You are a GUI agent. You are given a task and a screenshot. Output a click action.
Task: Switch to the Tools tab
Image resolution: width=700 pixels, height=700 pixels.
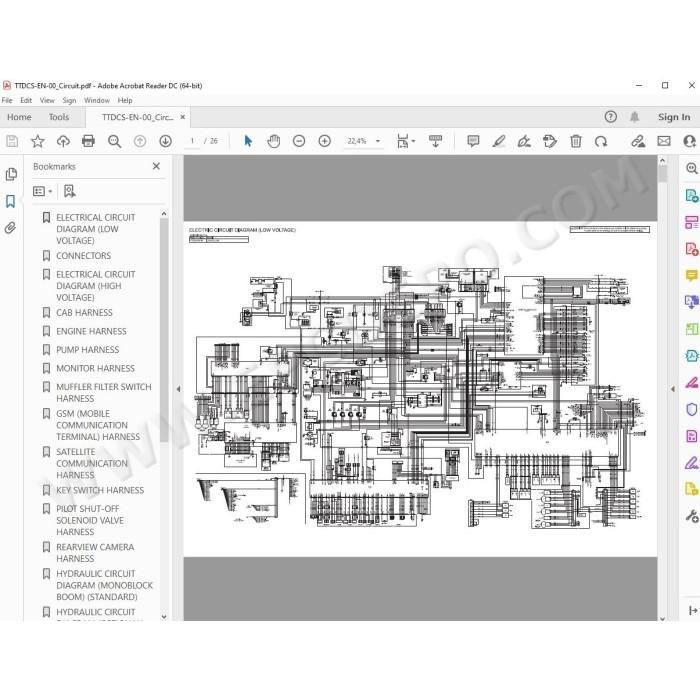tap(59, 117)
